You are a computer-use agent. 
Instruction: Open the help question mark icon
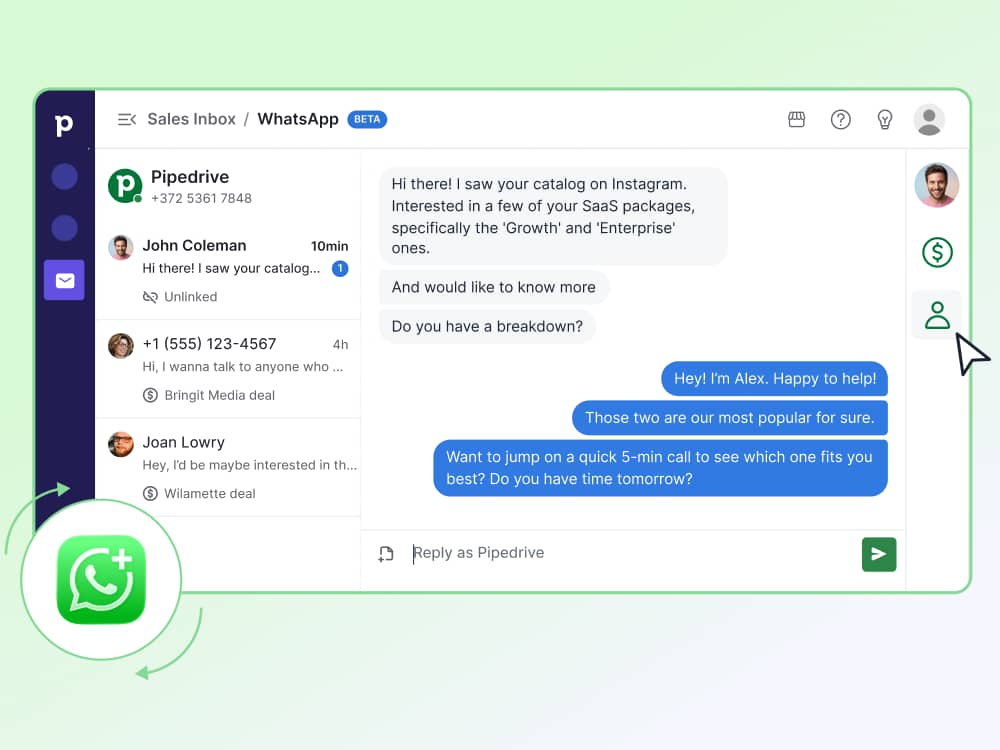pyautogui.click(x=841, y=119)
